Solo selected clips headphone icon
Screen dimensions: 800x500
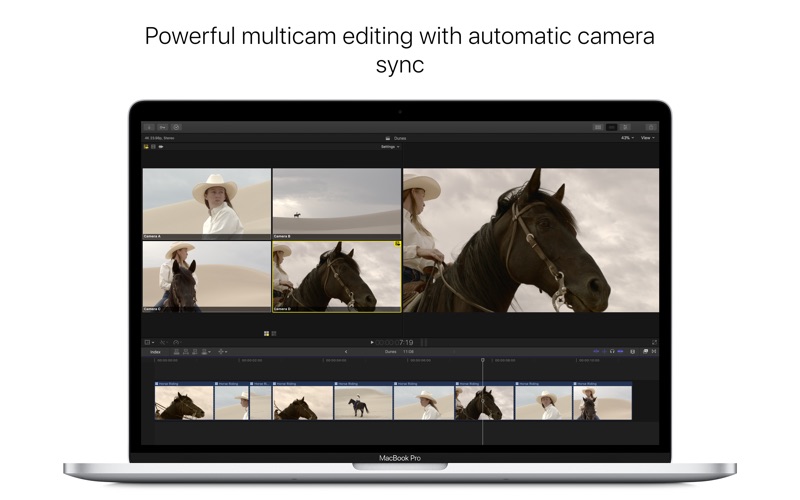(612, 352)
